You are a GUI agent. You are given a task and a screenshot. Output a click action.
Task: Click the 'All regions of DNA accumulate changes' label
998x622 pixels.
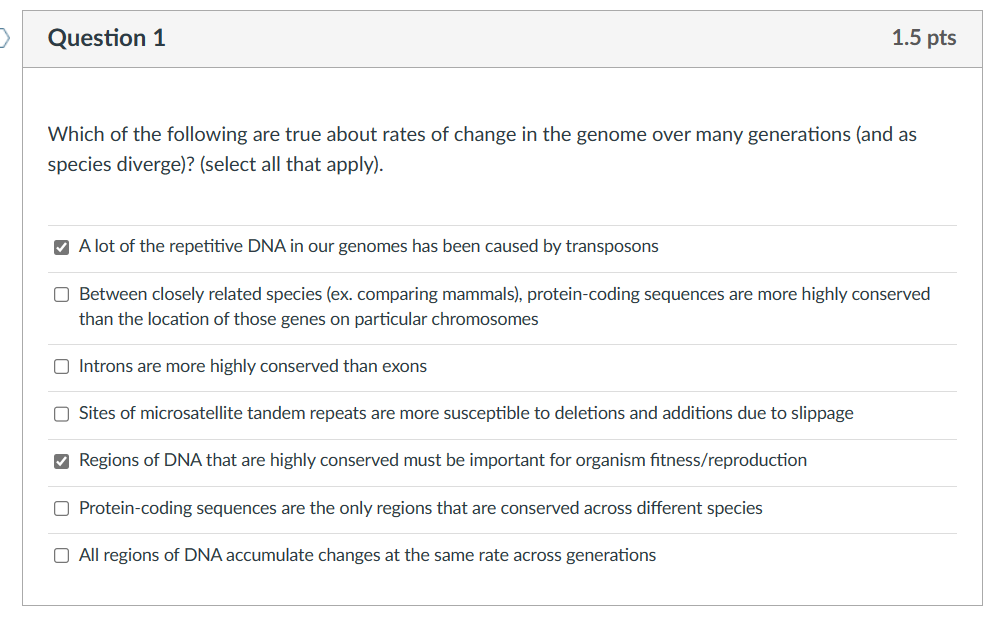pos(367,555)
